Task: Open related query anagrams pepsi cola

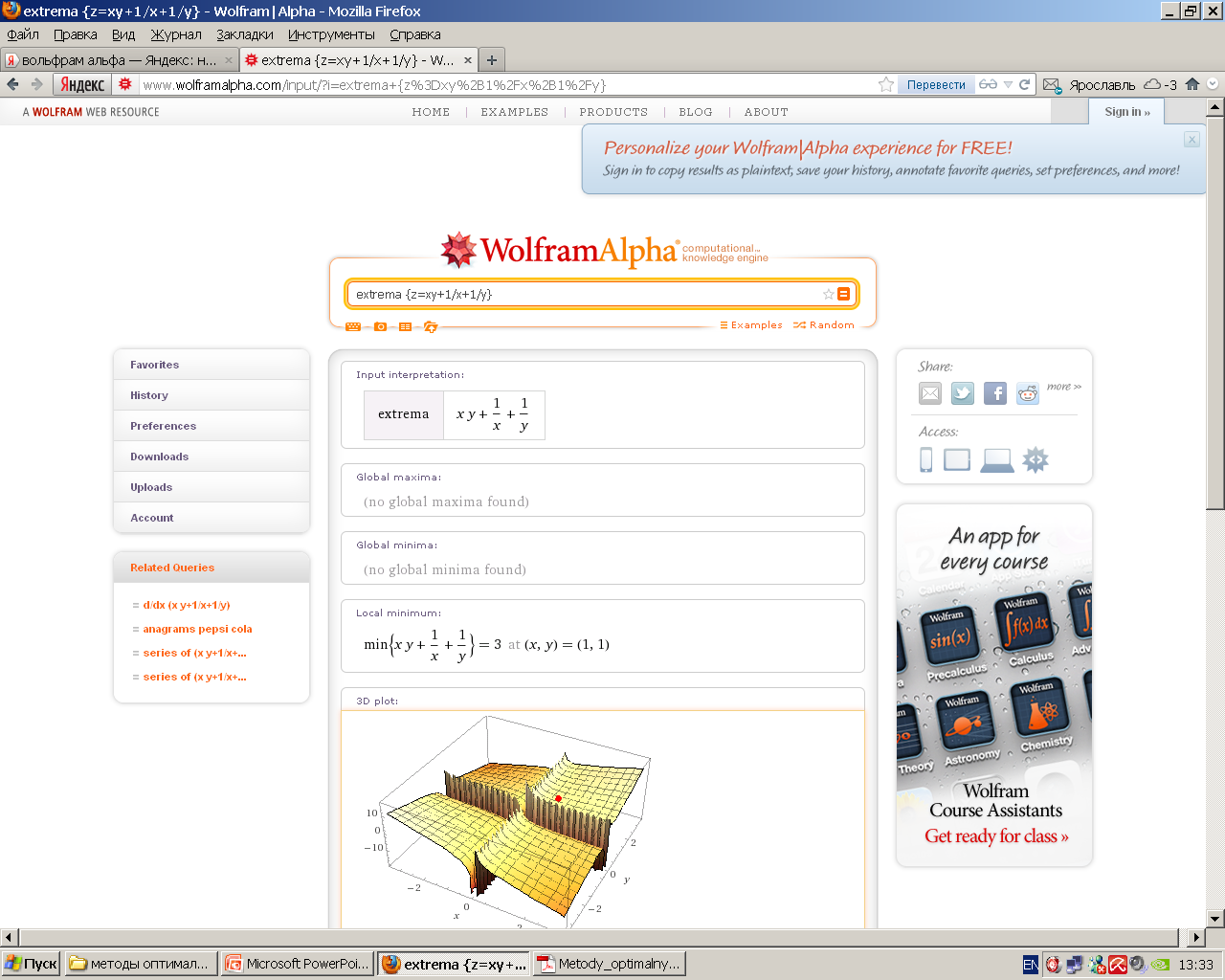Action: pos(197,629)
